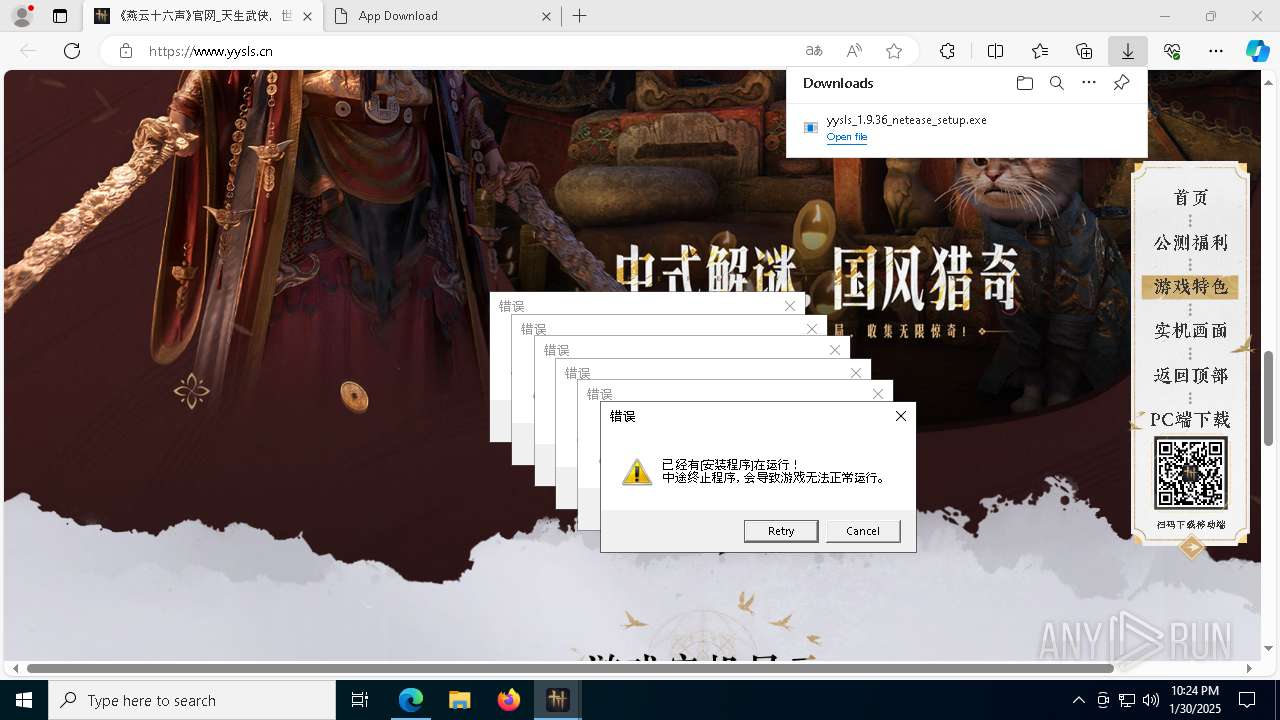Open a new browser tab
This screenshot has width=1280, height=720.
580,16
